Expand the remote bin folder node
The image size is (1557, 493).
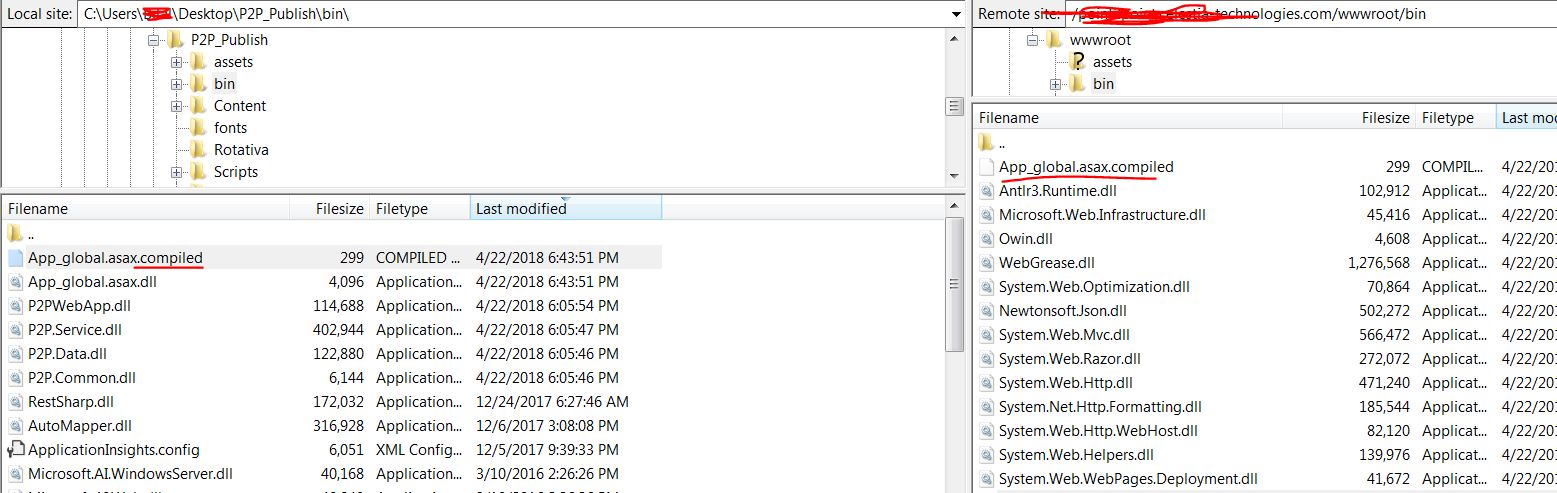click(x=1056, y=84)
